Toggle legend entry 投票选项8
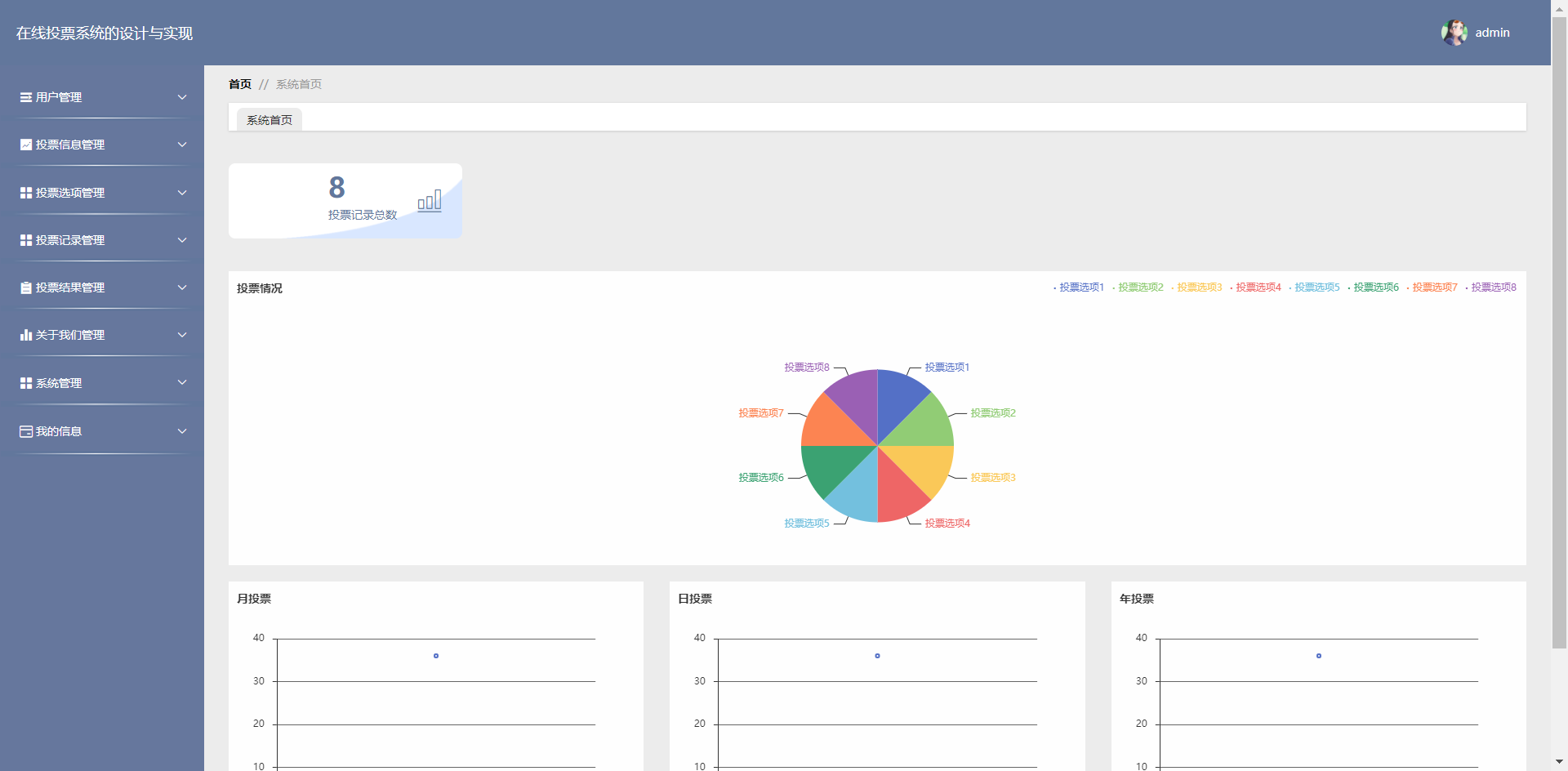Image resolution: width=1568 pixels, height=771 pixels. 1490,287
